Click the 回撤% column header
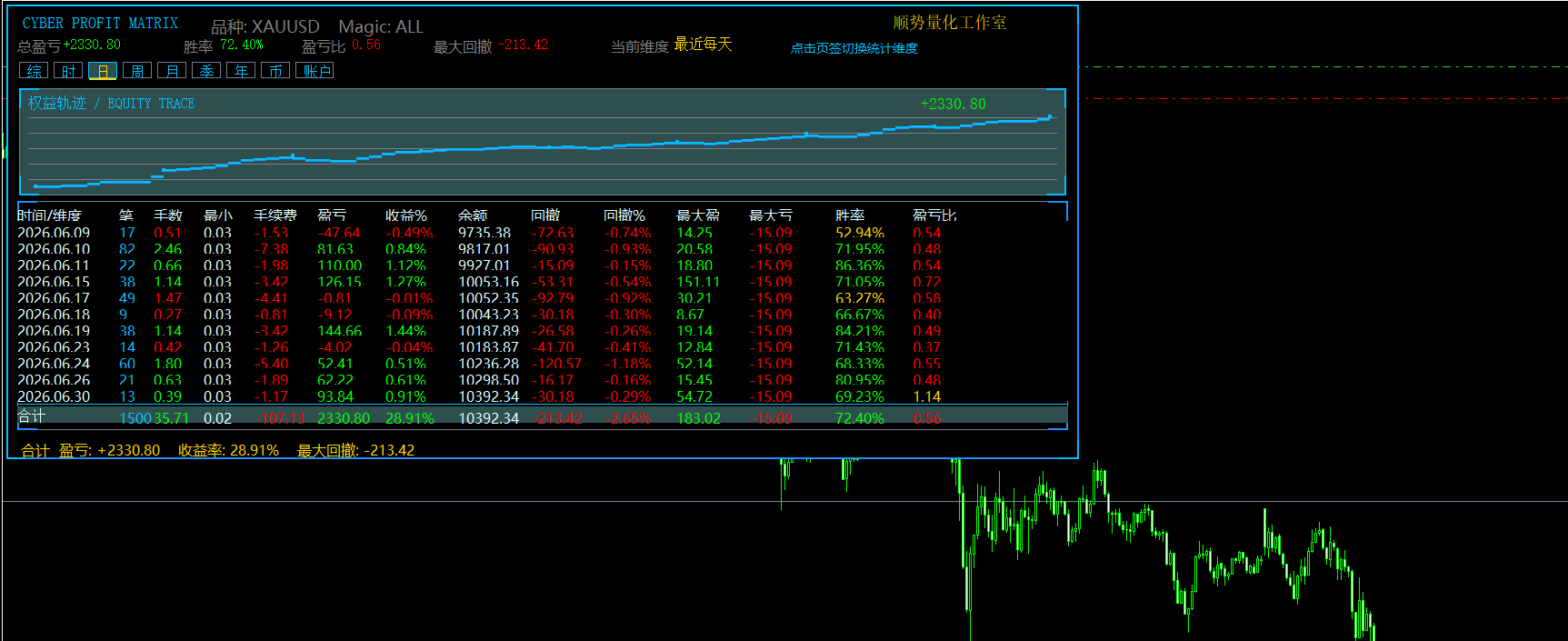Screen dimensions: 1568x641 point(624,215)
